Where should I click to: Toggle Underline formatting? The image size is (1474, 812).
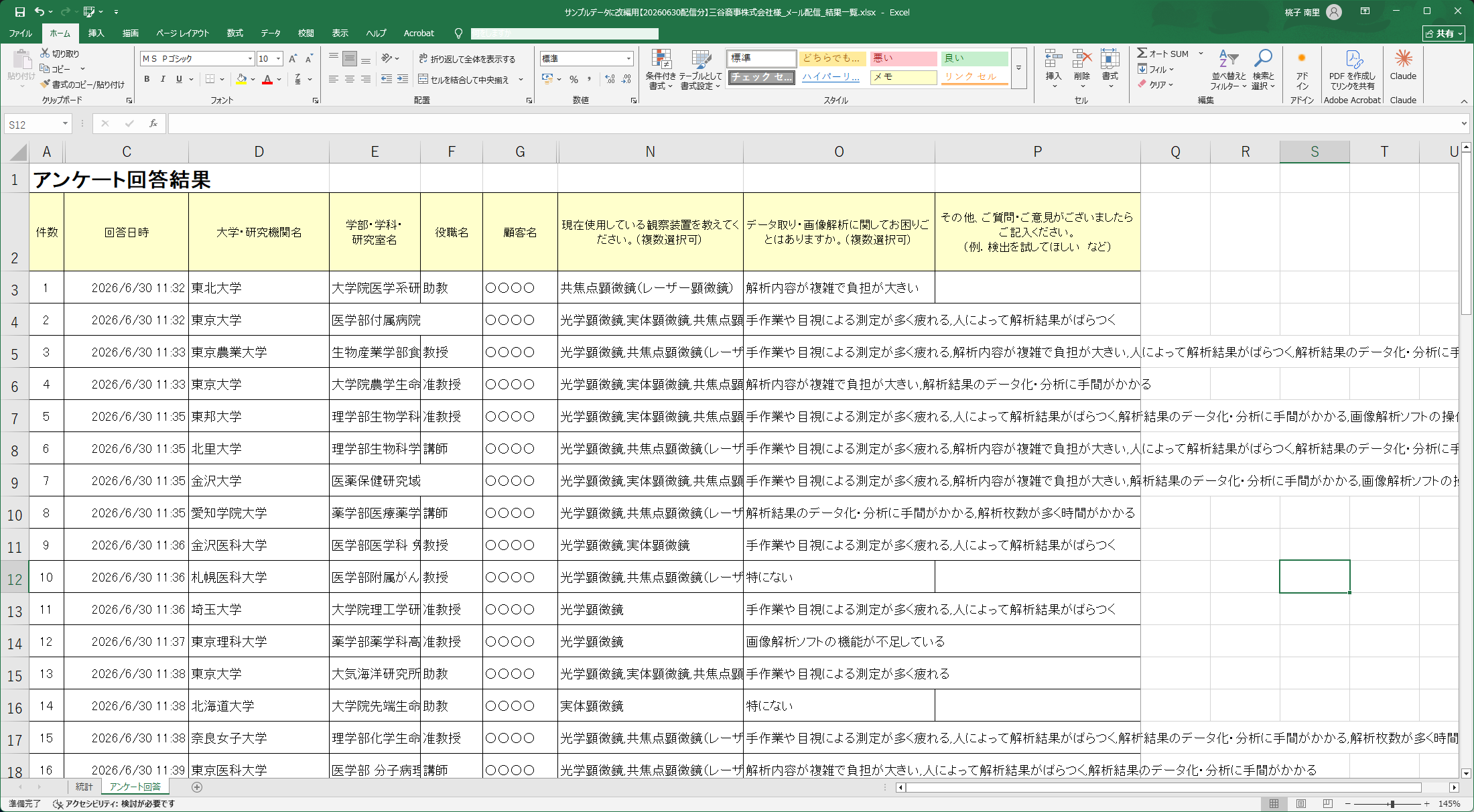pos(179,79)
